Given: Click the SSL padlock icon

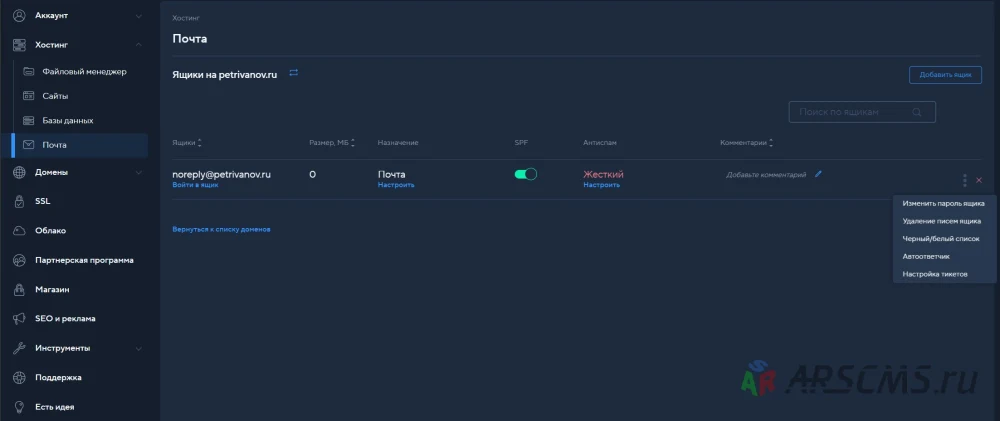Looking at the screenshot, I should 19,201.
